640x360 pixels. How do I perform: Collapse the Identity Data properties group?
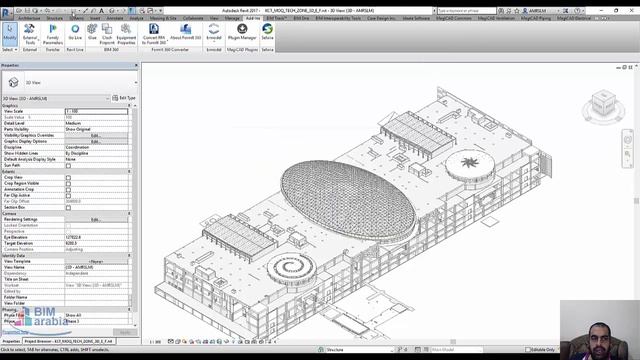click(x=129, y=256)
